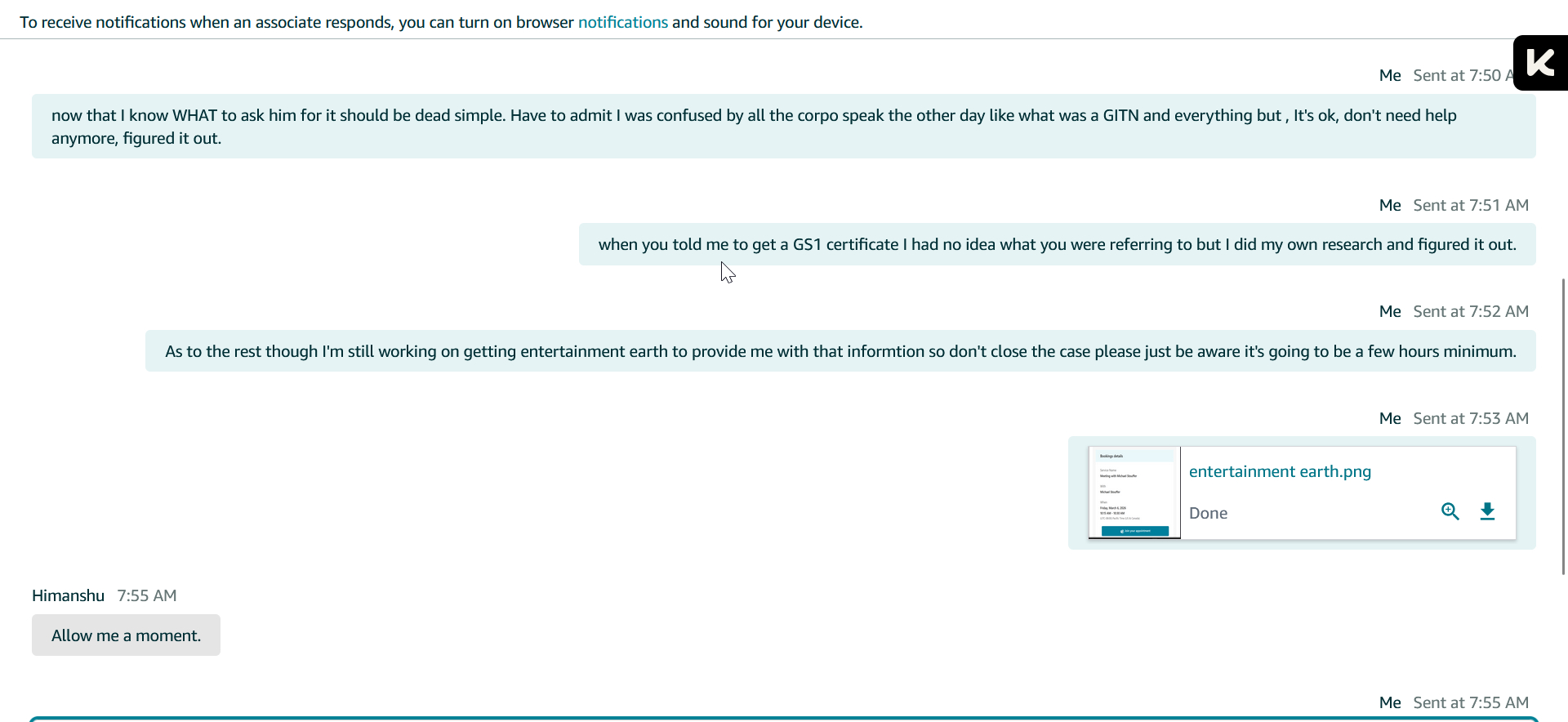Click the 7:55 AM time beside Himanshu

[147, 595]
